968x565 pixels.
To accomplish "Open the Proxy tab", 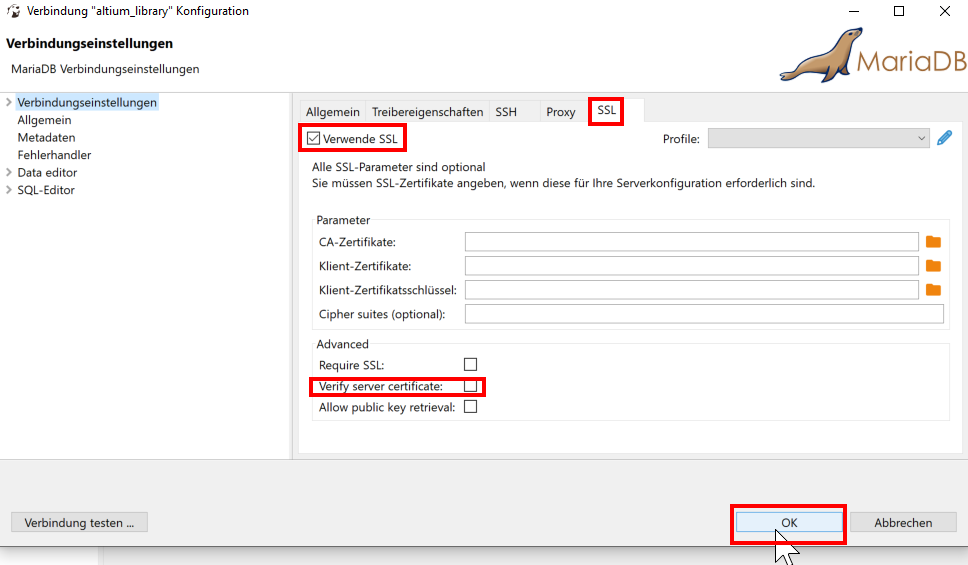I will [x=560, y=112].
